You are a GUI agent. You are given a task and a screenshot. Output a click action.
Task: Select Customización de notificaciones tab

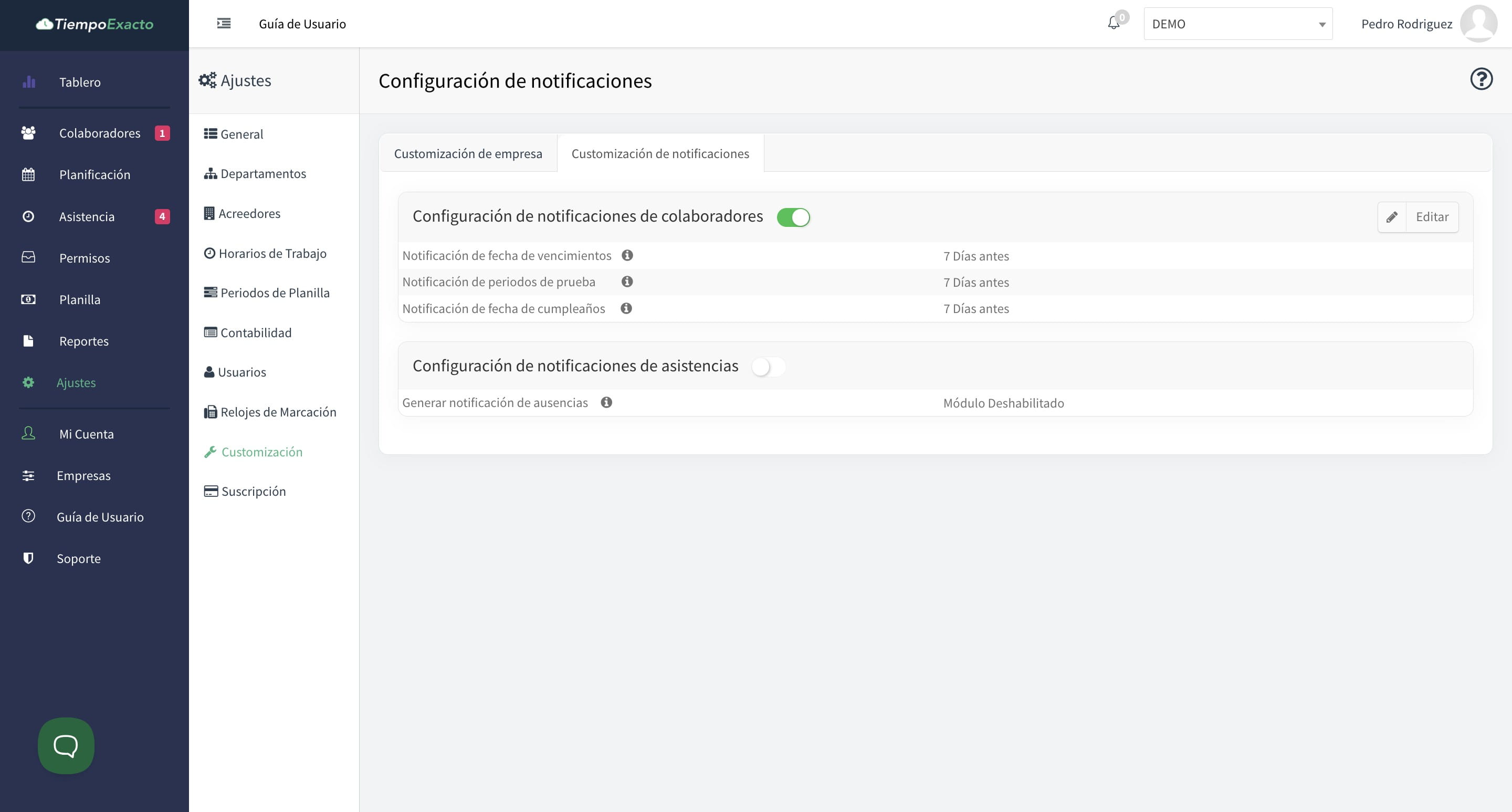[x=660, y=154]
